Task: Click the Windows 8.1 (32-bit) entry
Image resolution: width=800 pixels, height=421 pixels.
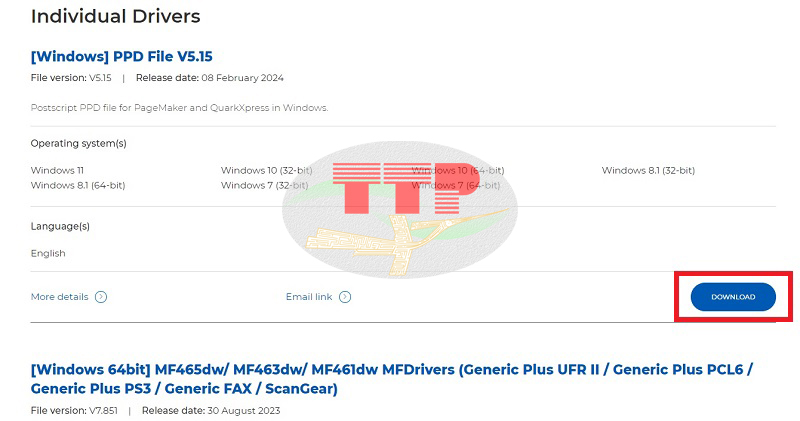Action: (648, 170)
